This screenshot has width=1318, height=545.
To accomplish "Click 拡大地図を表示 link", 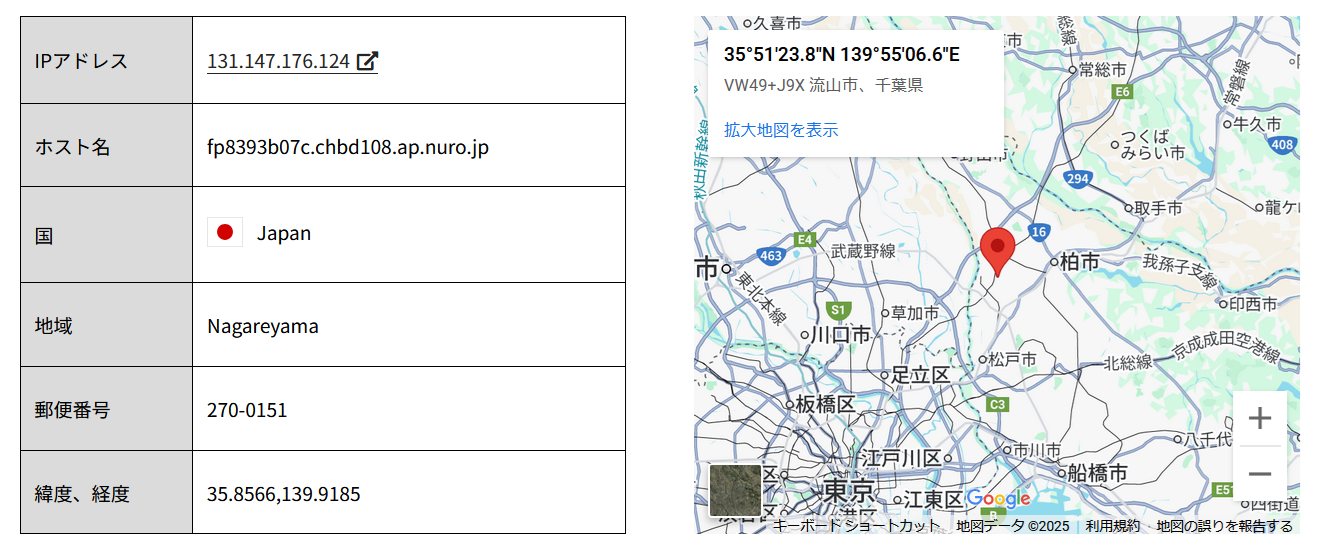I will click(781, 130).
